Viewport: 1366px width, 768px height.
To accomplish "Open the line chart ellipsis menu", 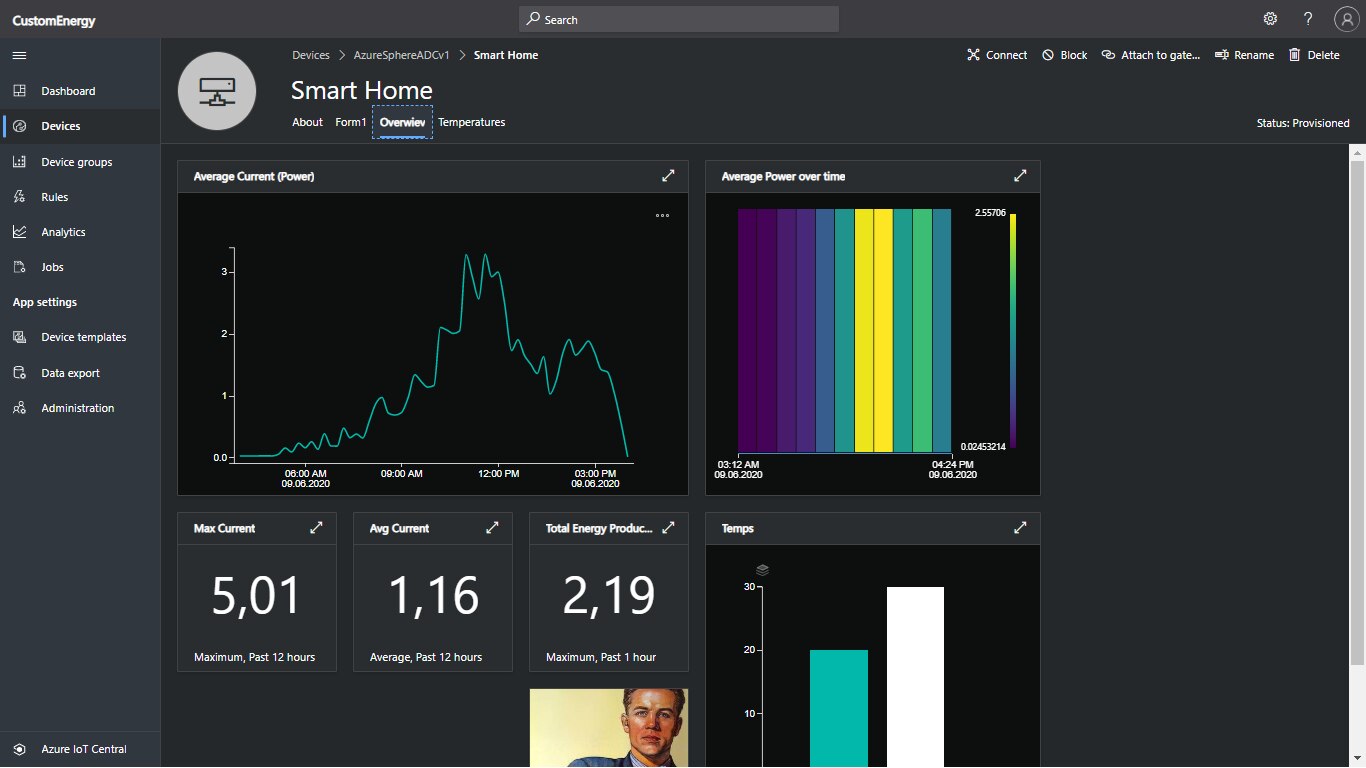I will coord(662,215).
